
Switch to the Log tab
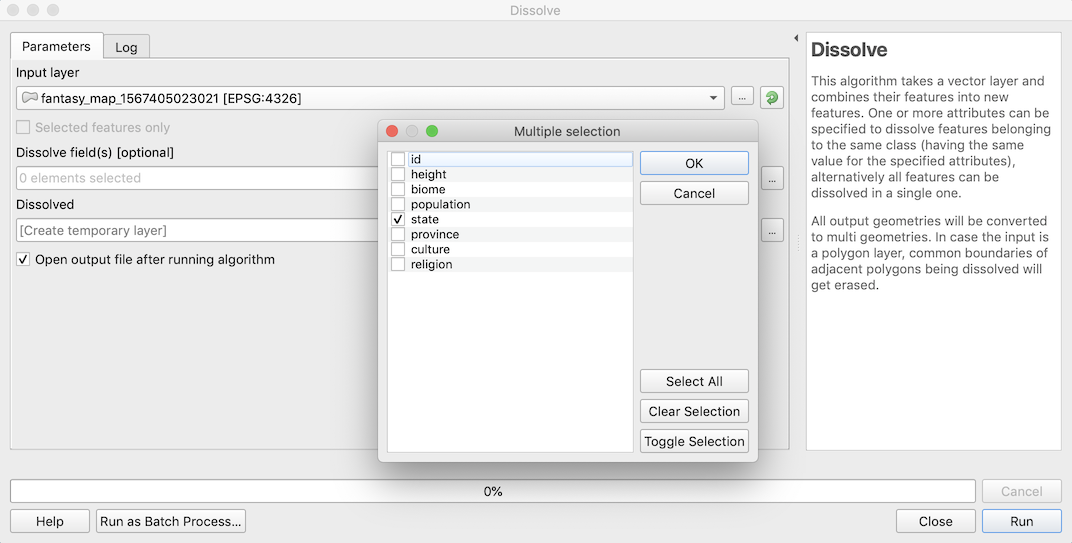pos(126,47)
